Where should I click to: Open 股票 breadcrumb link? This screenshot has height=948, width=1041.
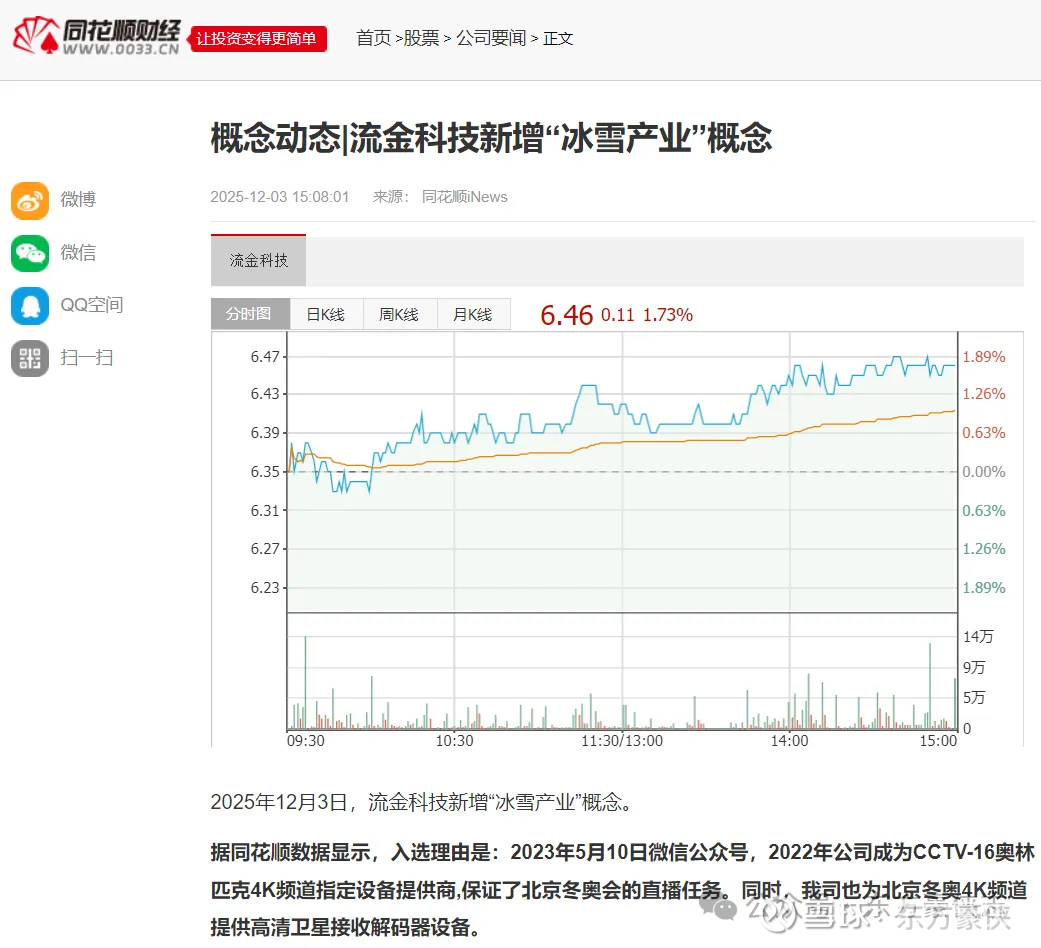click(422, 39)
